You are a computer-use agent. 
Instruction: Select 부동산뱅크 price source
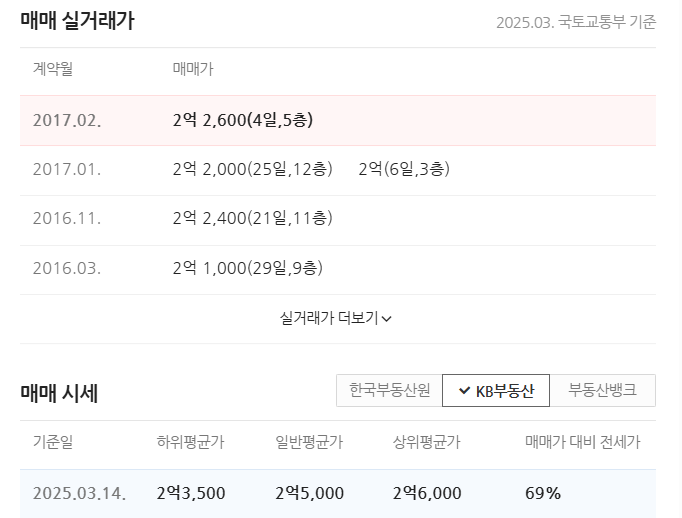[602, 390]
